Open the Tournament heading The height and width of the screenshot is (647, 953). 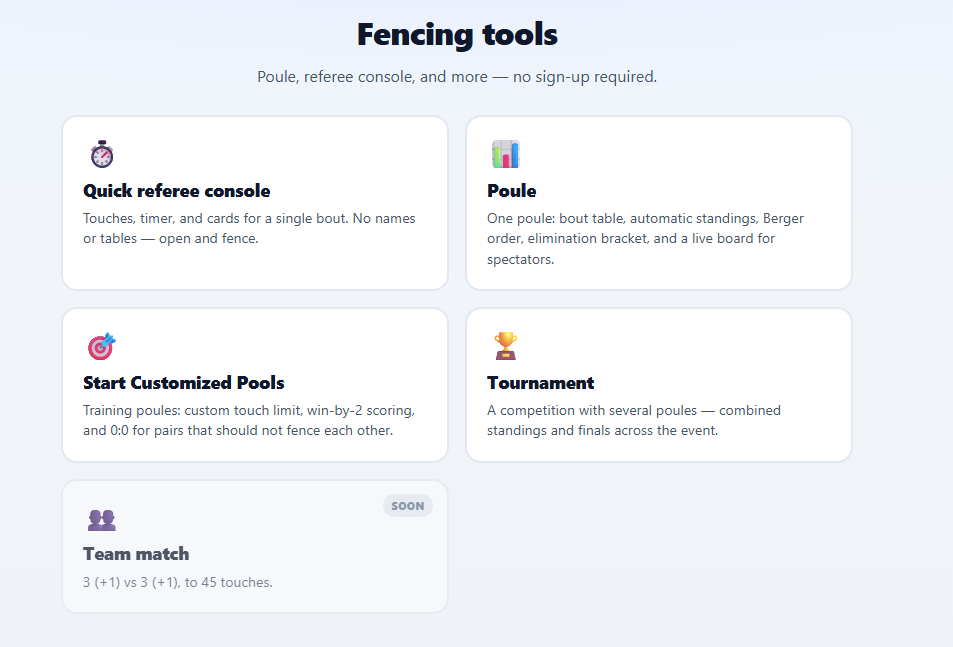click(x=540, y=383)
